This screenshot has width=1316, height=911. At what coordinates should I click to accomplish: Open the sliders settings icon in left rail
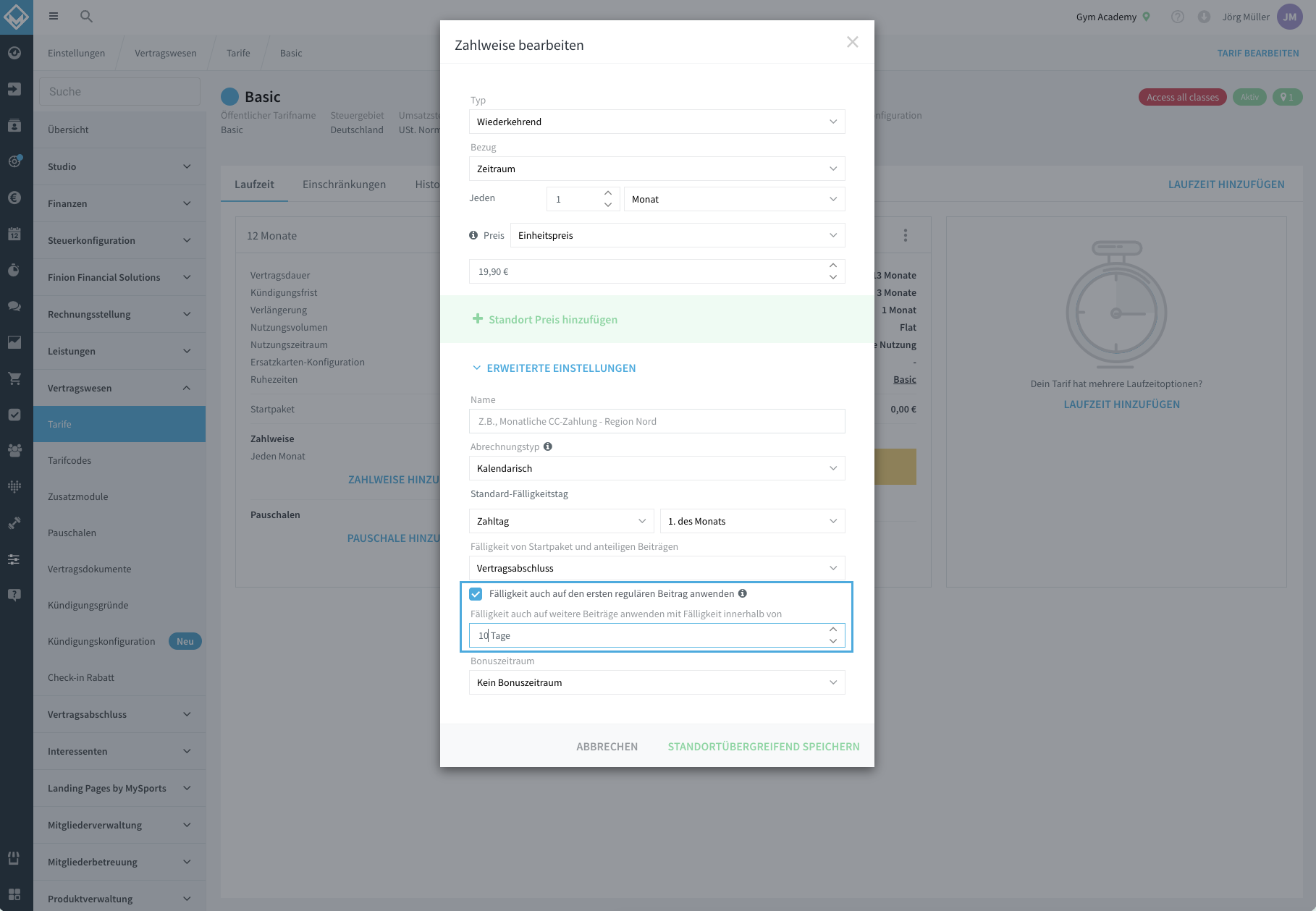coord(14,559)
